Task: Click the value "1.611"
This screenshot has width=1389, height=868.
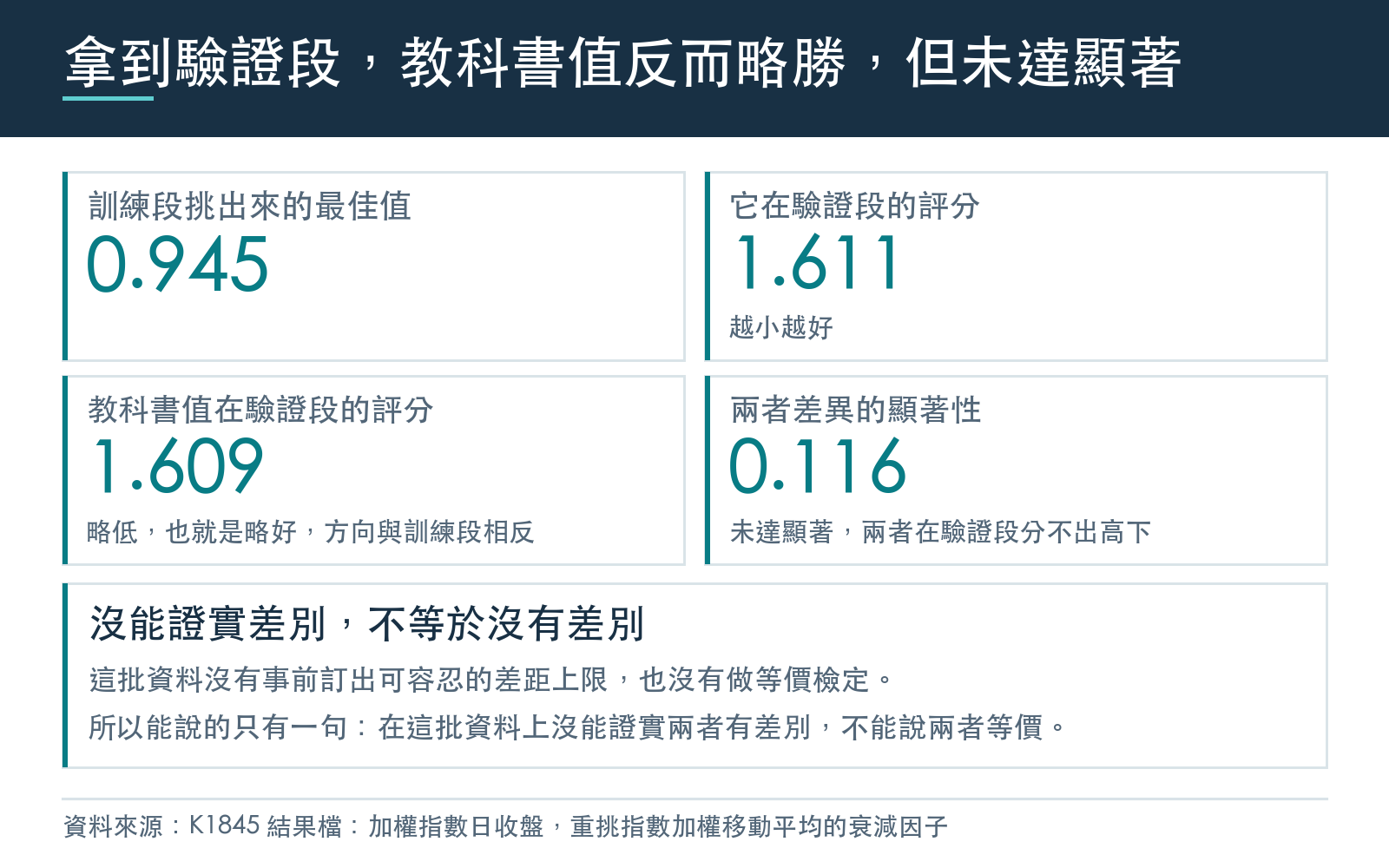Action: pyautogui.click(x=818, y=263)
